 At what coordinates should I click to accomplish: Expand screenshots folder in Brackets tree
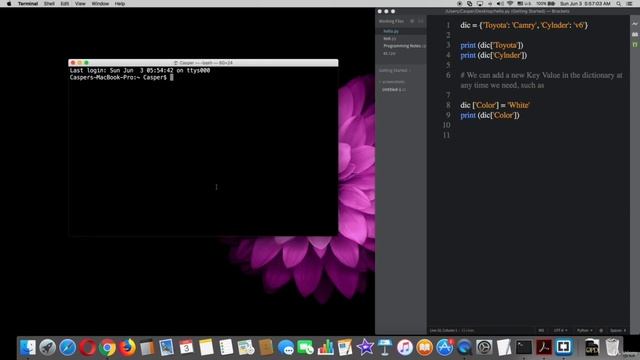point(392,82)
